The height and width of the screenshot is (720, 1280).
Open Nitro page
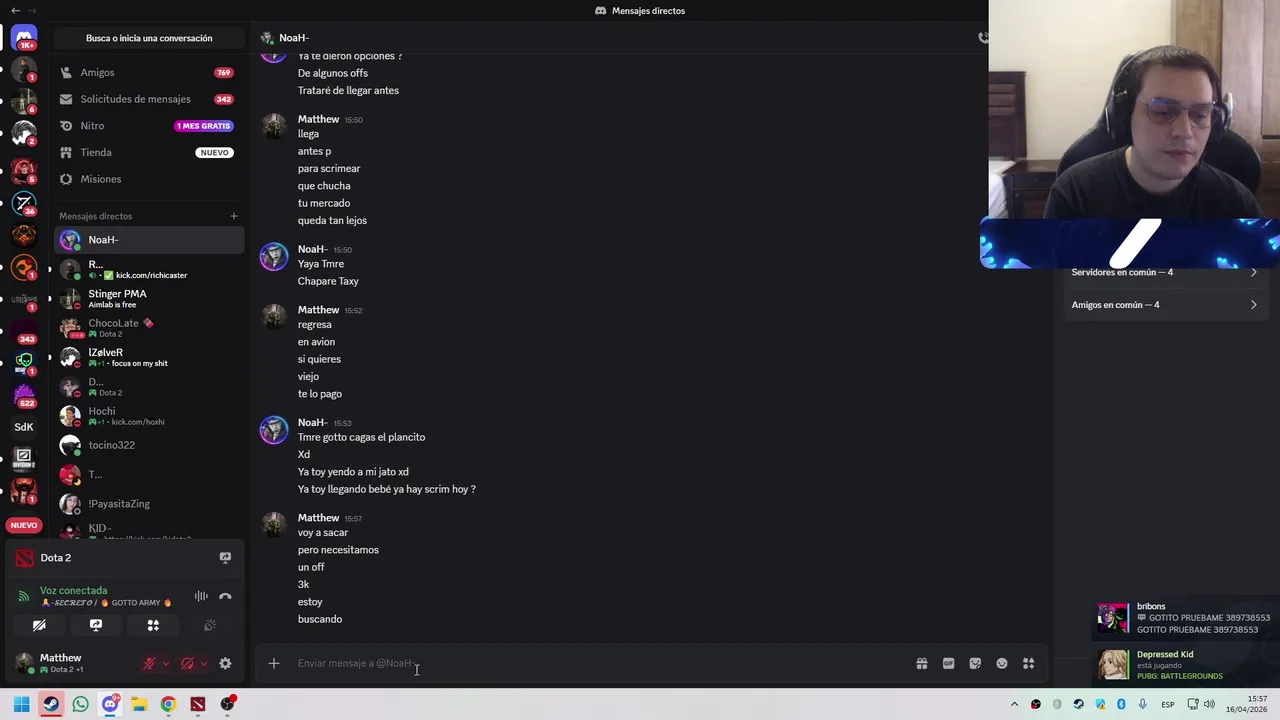[149, 126]
